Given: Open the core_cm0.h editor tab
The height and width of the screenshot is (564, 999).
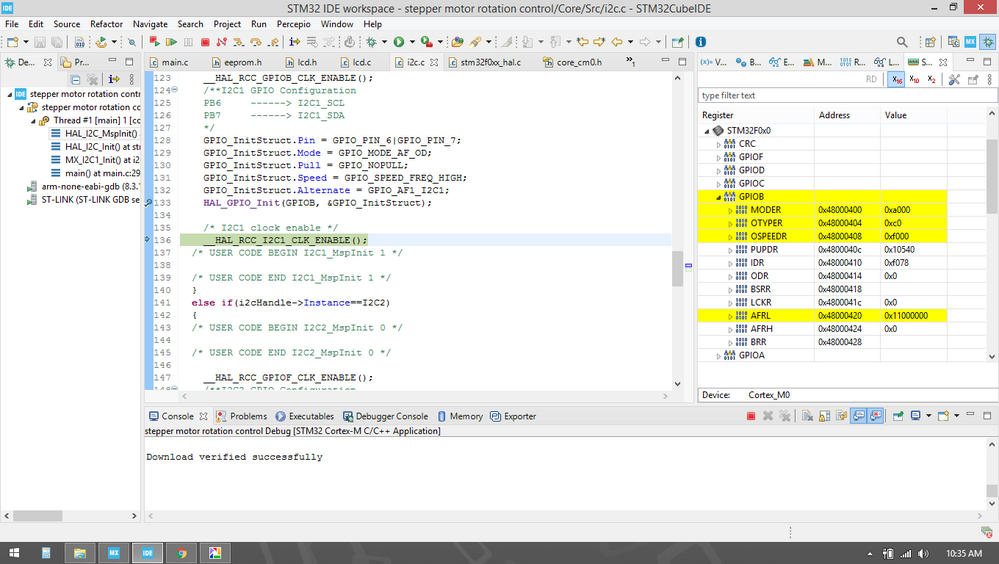Looking at the screenshot, I should coord(572,62).
